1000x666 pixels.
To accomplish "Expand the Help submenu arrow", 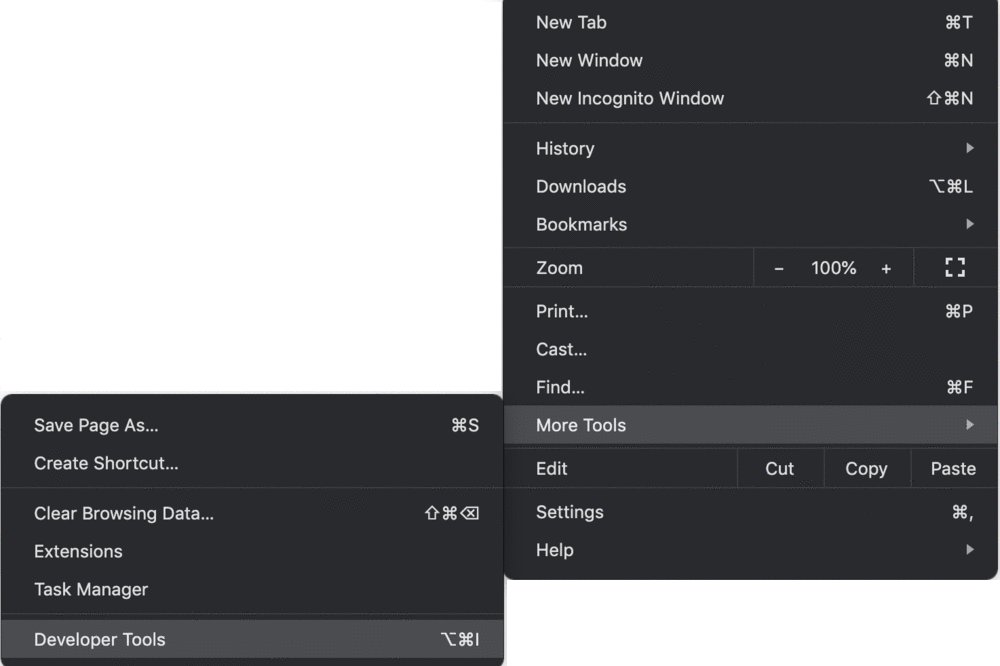I will coord(969,549).
